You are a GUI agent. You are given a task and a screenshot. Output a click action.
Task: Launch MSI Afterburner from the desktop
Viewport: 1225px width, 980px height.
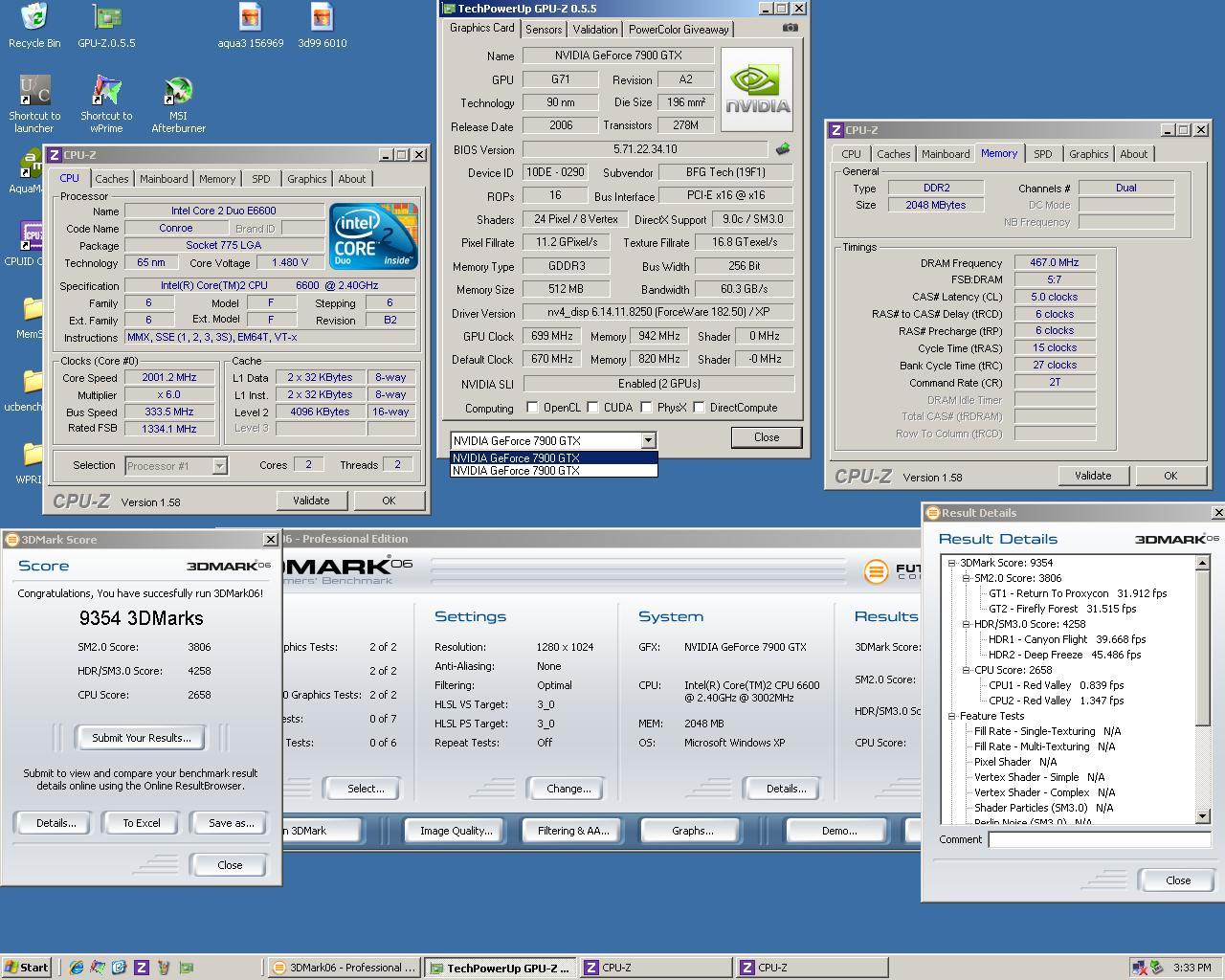(x=178, y=103)
